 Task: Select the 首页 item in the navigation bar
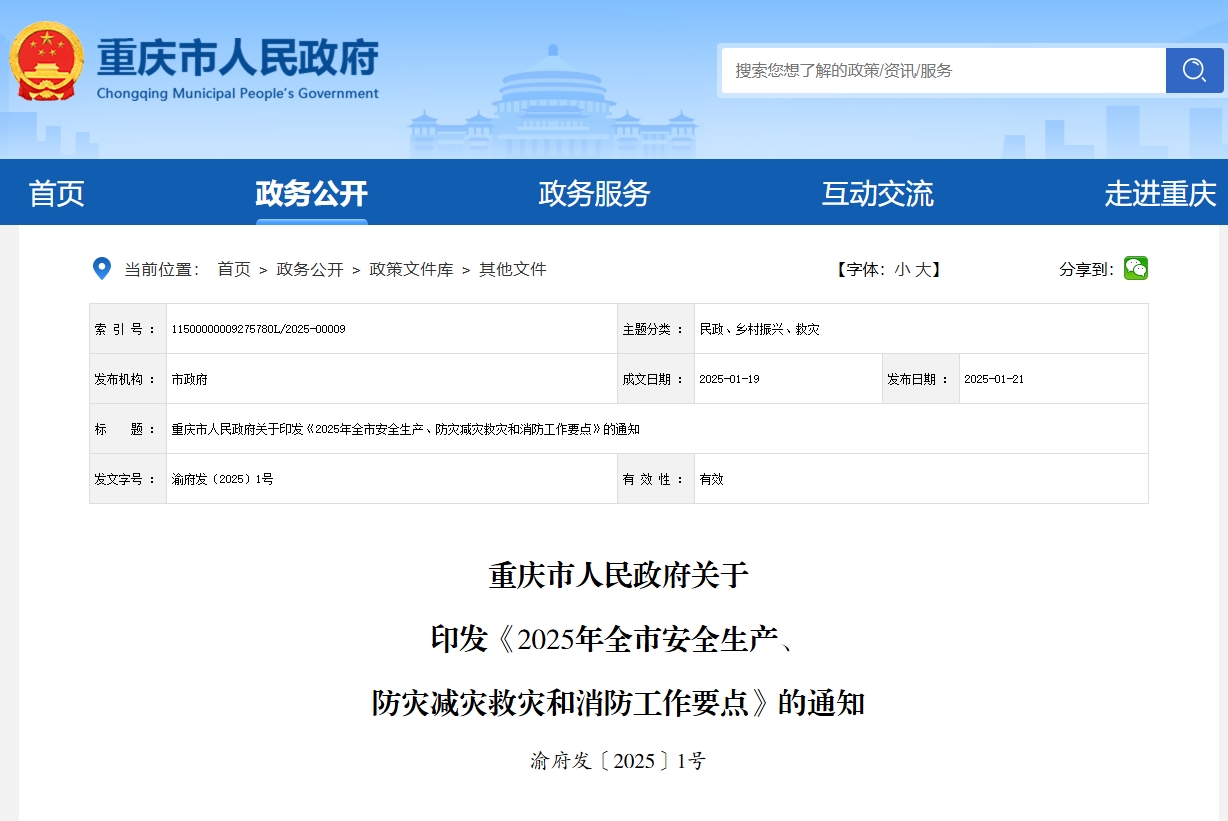click(x=55, y=194)
